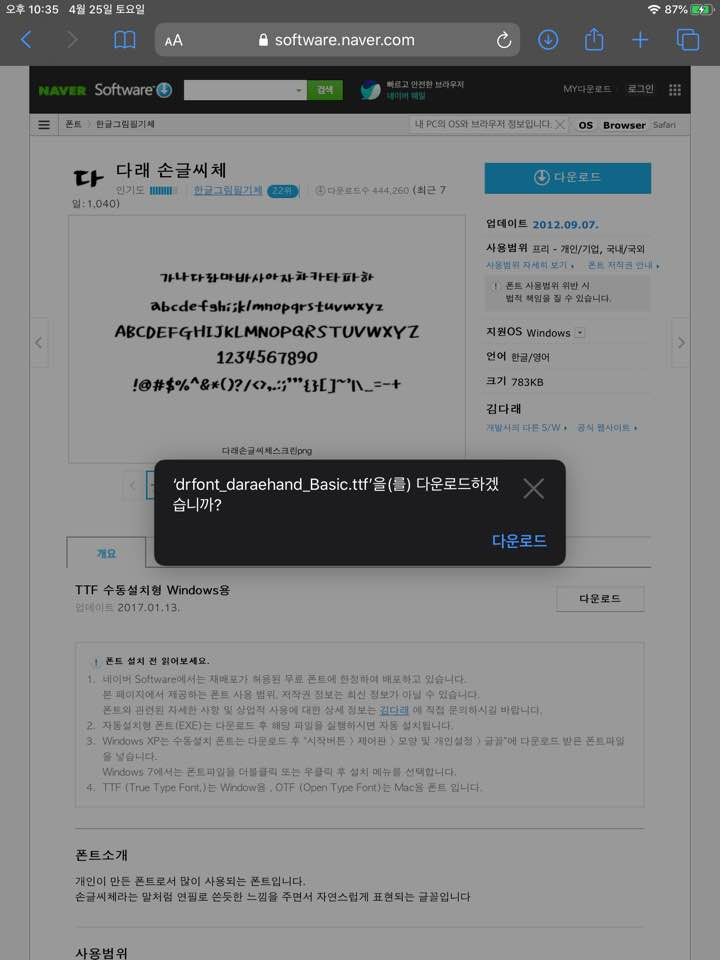720x960 pixels.
Task: Confirm 다운로드 in the download prompt
Action: coord(519,541)
